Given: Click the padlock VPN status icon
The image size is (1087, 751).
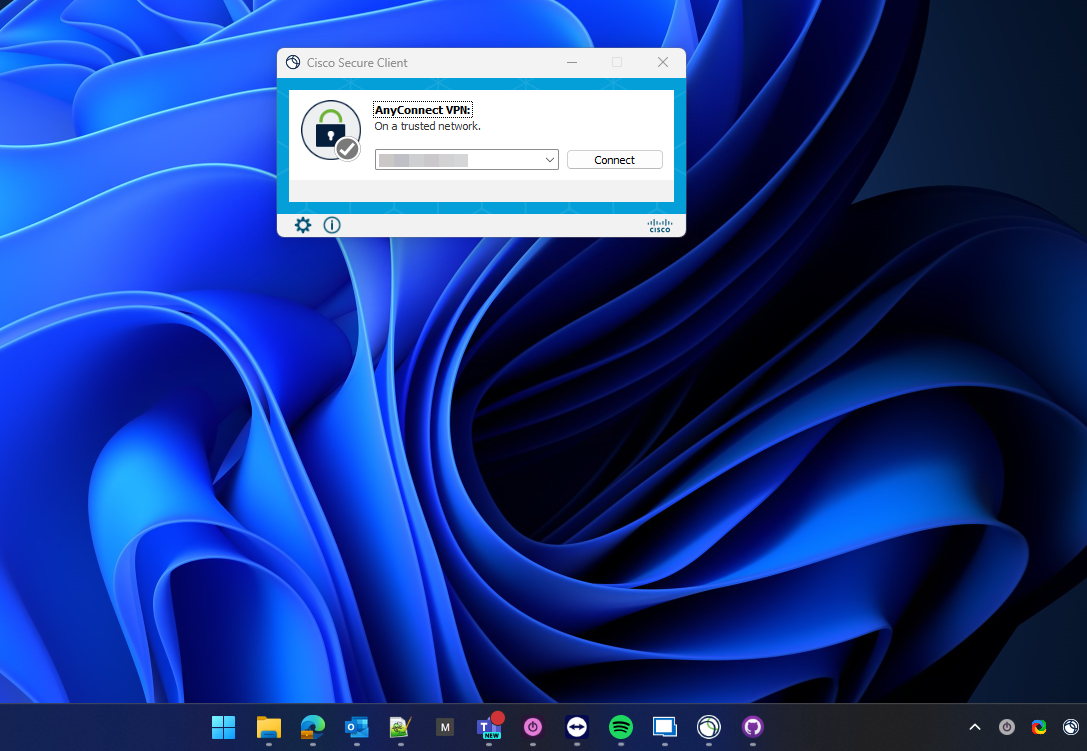Looking at the screenshot, I should point(330,130).
